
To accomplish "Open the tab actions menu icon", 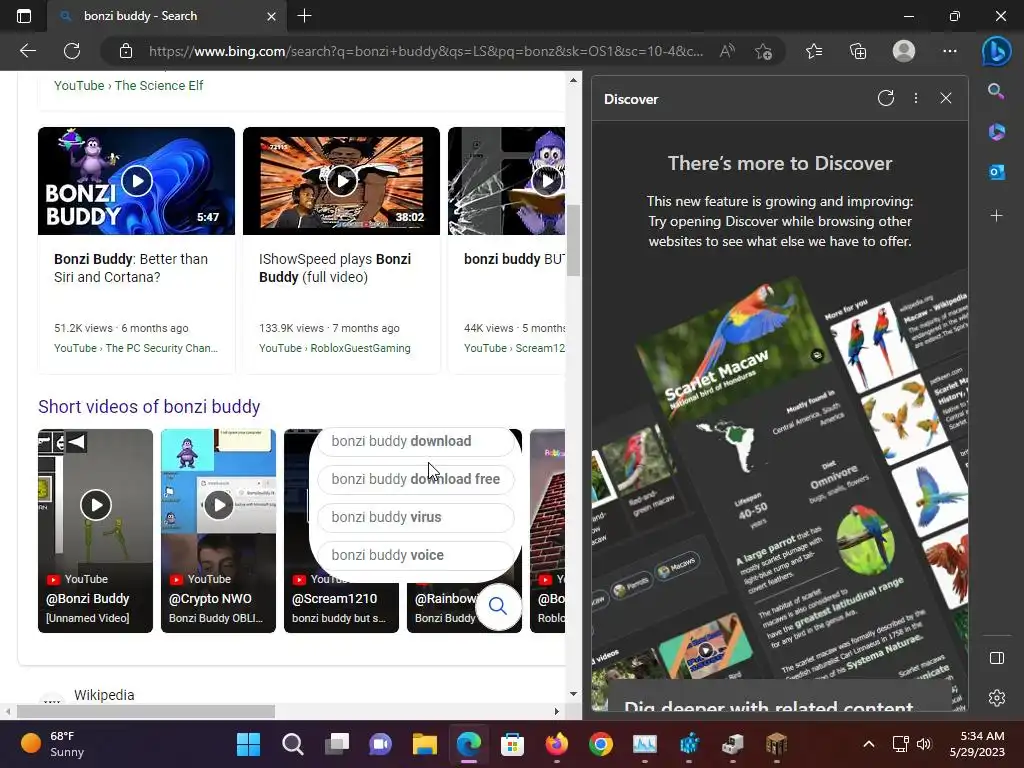I will [24, 16].
